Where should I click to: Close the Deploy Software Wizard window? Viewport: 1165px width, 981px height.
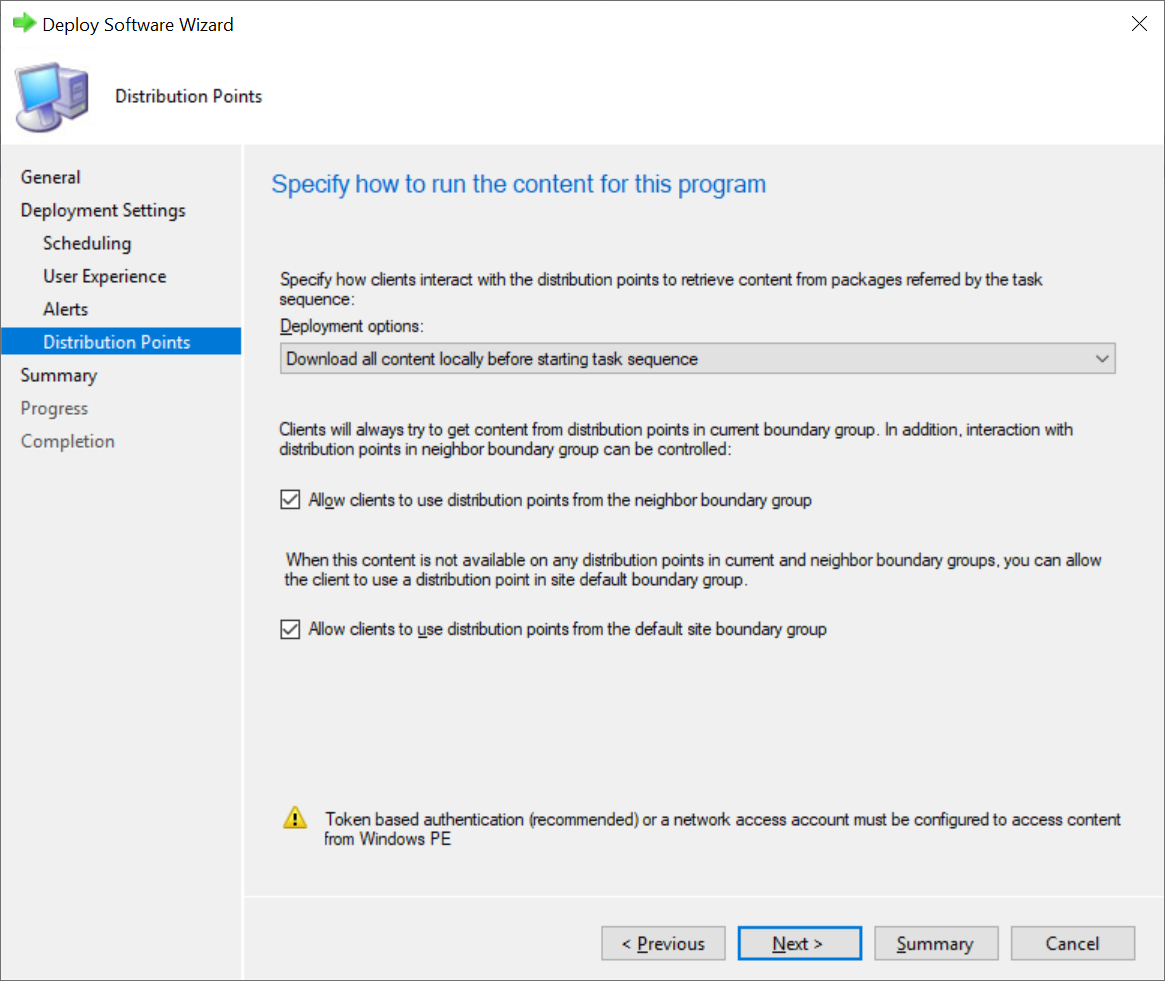1138,24
